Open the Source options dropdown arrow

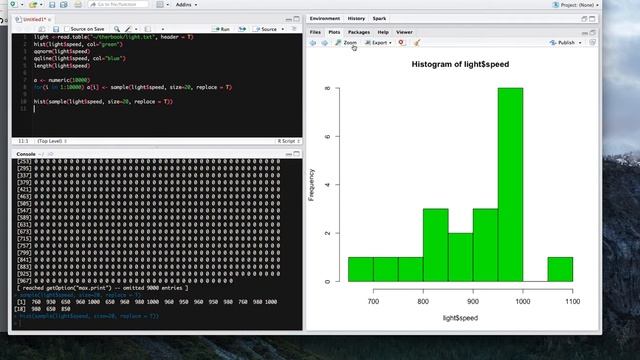click(282, 29)
